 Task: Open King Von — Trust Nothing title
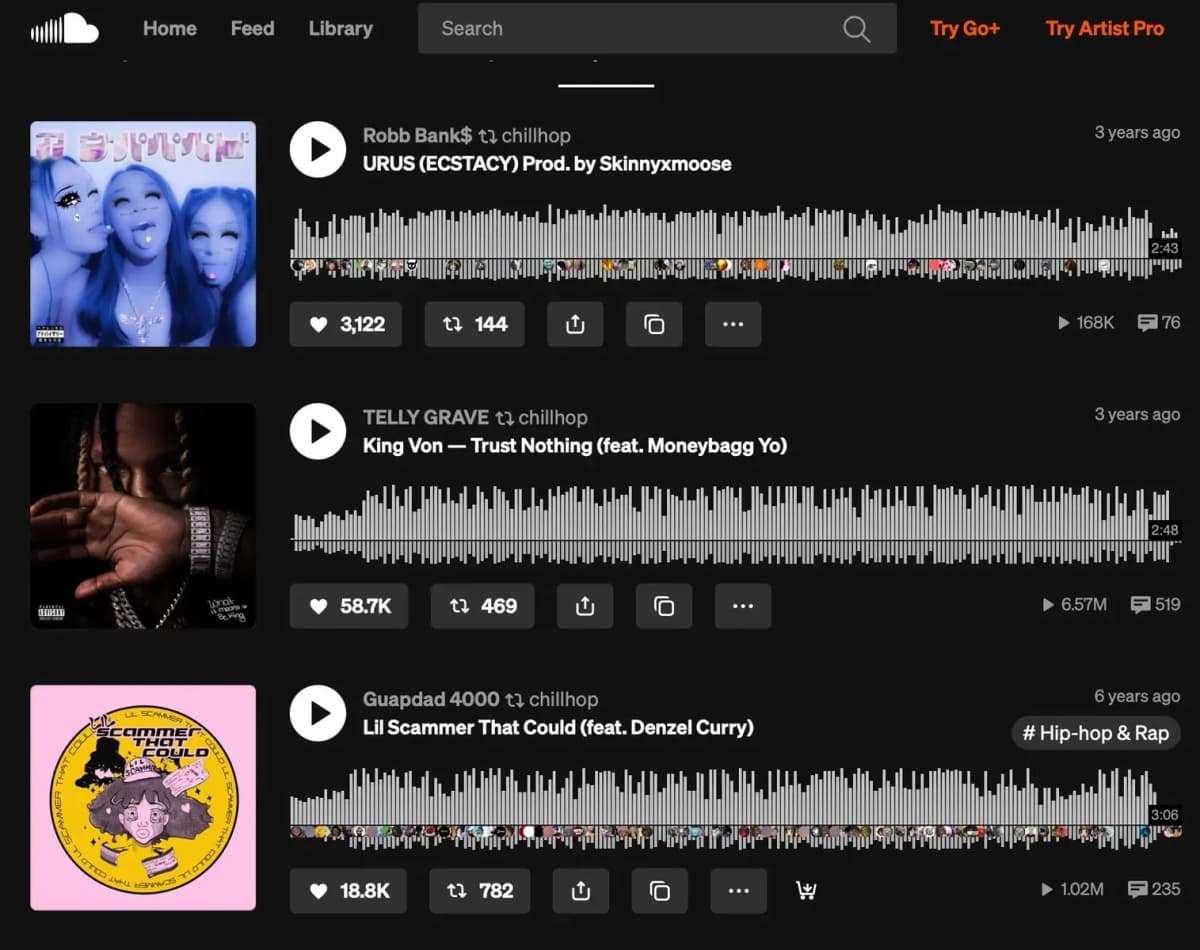tap(575, 446)
